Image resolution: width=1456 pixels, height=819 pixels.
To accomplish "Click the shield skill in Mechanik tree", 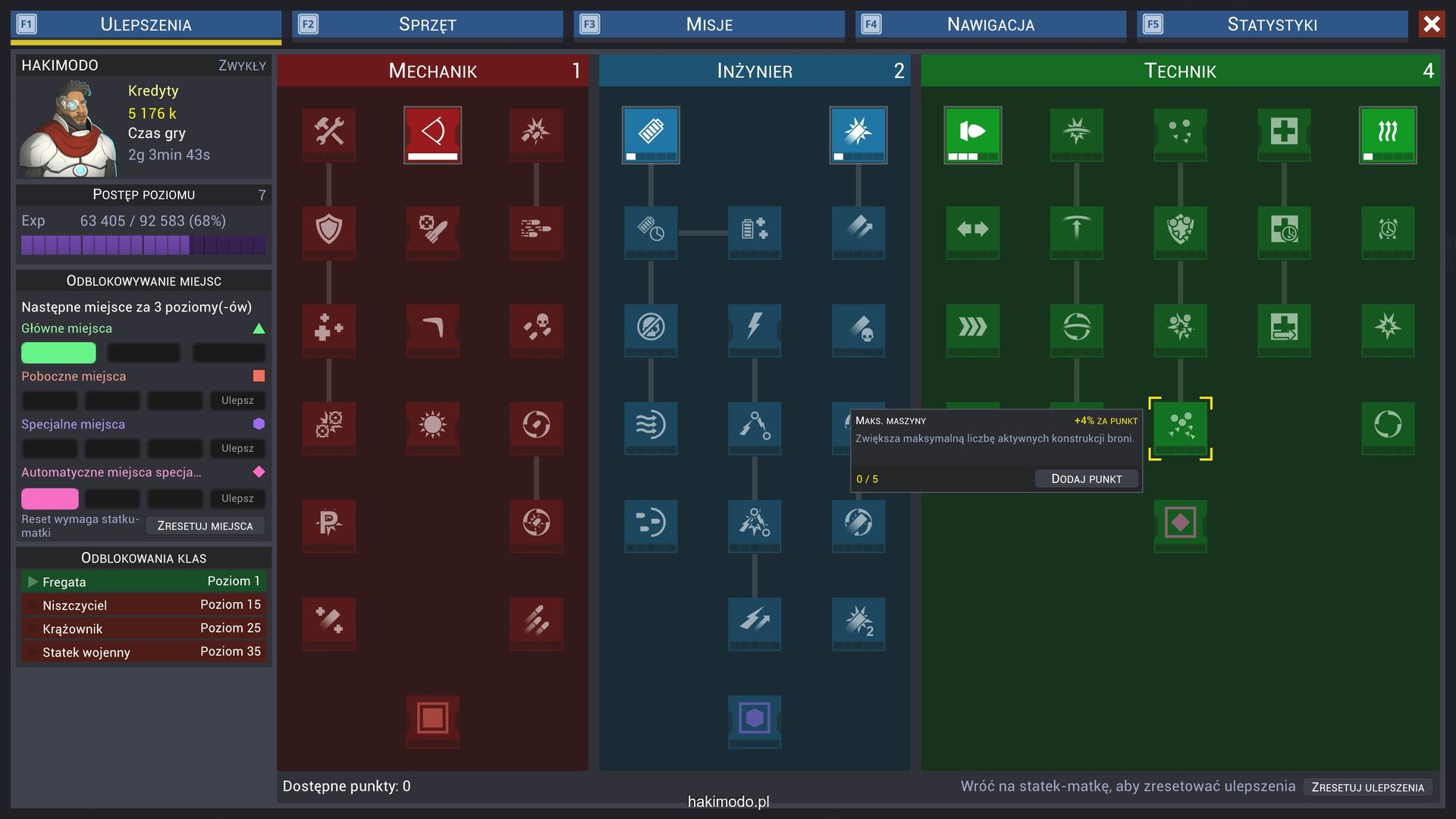I will (328, 230).
